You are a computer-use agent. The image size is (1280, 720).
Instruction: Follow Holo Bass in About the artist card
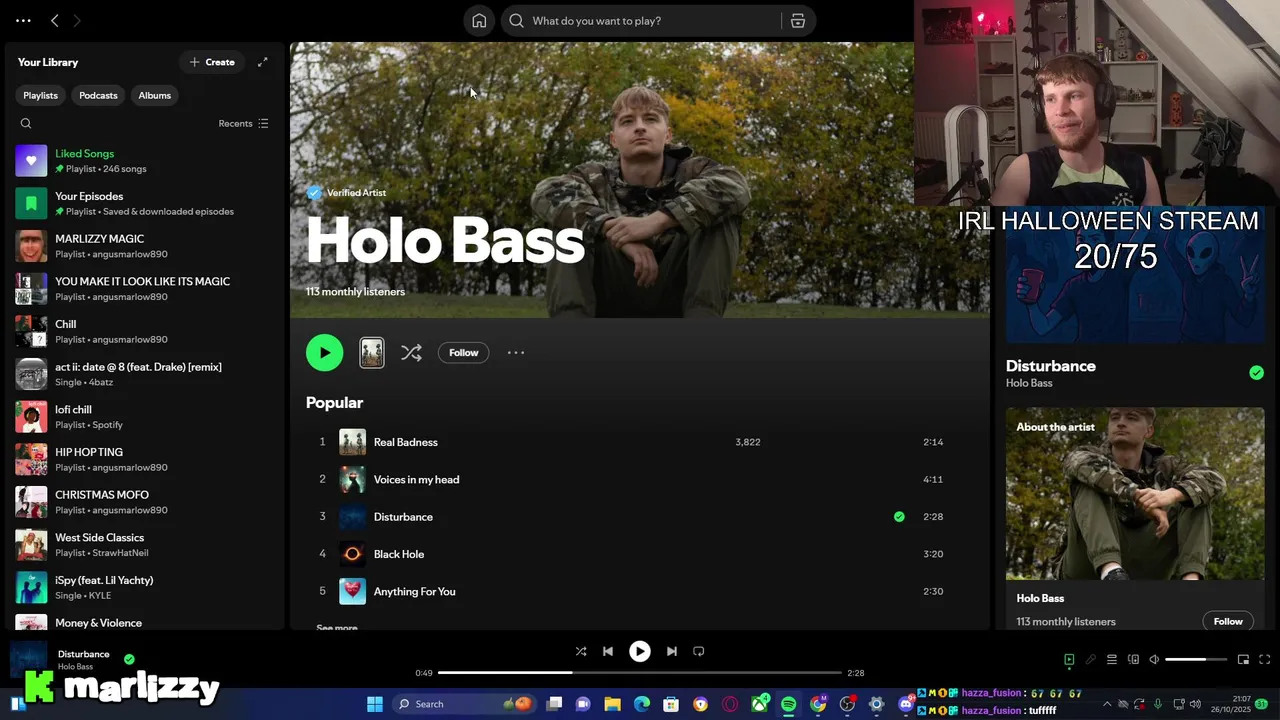click(1228, 621)
